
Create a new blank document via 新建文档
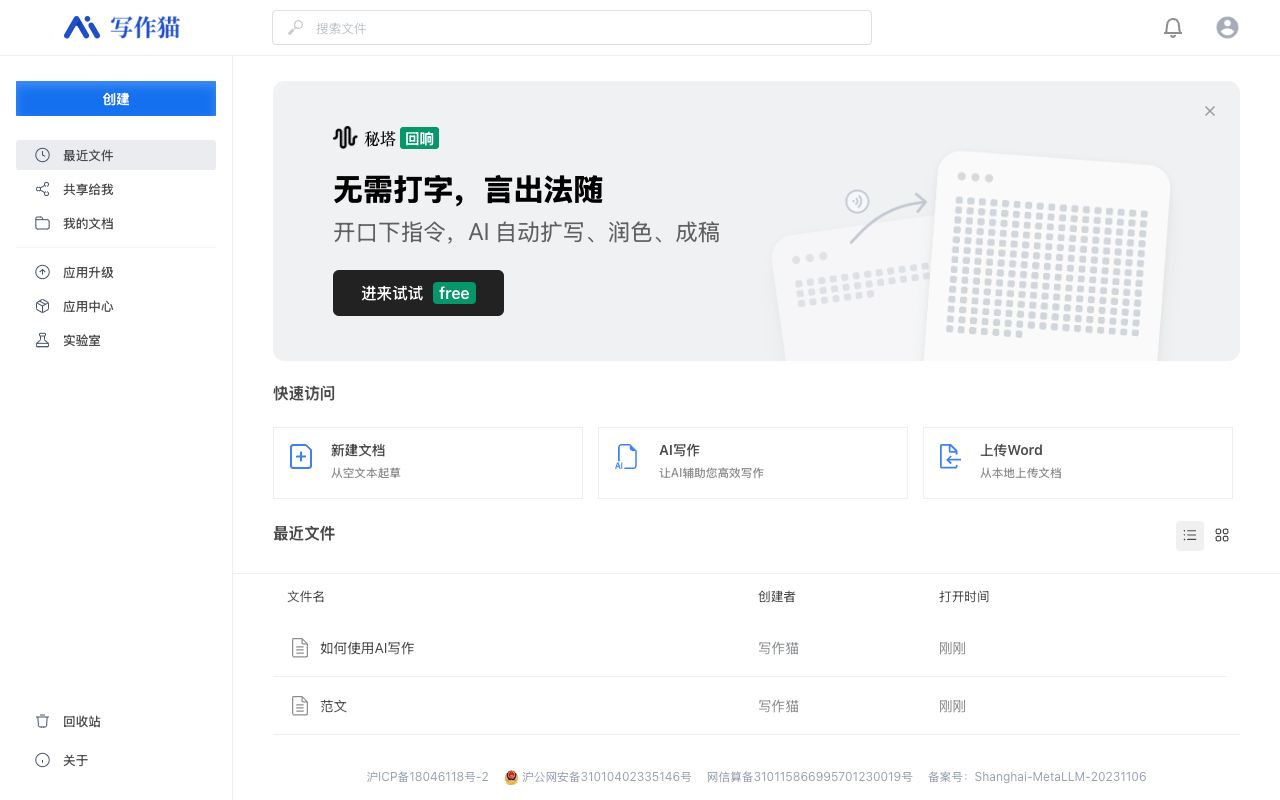coord(427,462)
